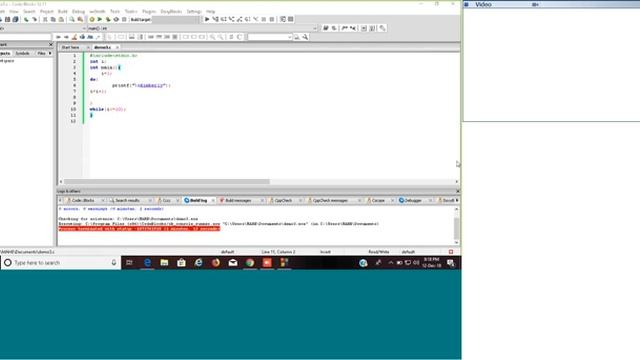Switch to the Start here tab
640x360 pixels.
71,47
